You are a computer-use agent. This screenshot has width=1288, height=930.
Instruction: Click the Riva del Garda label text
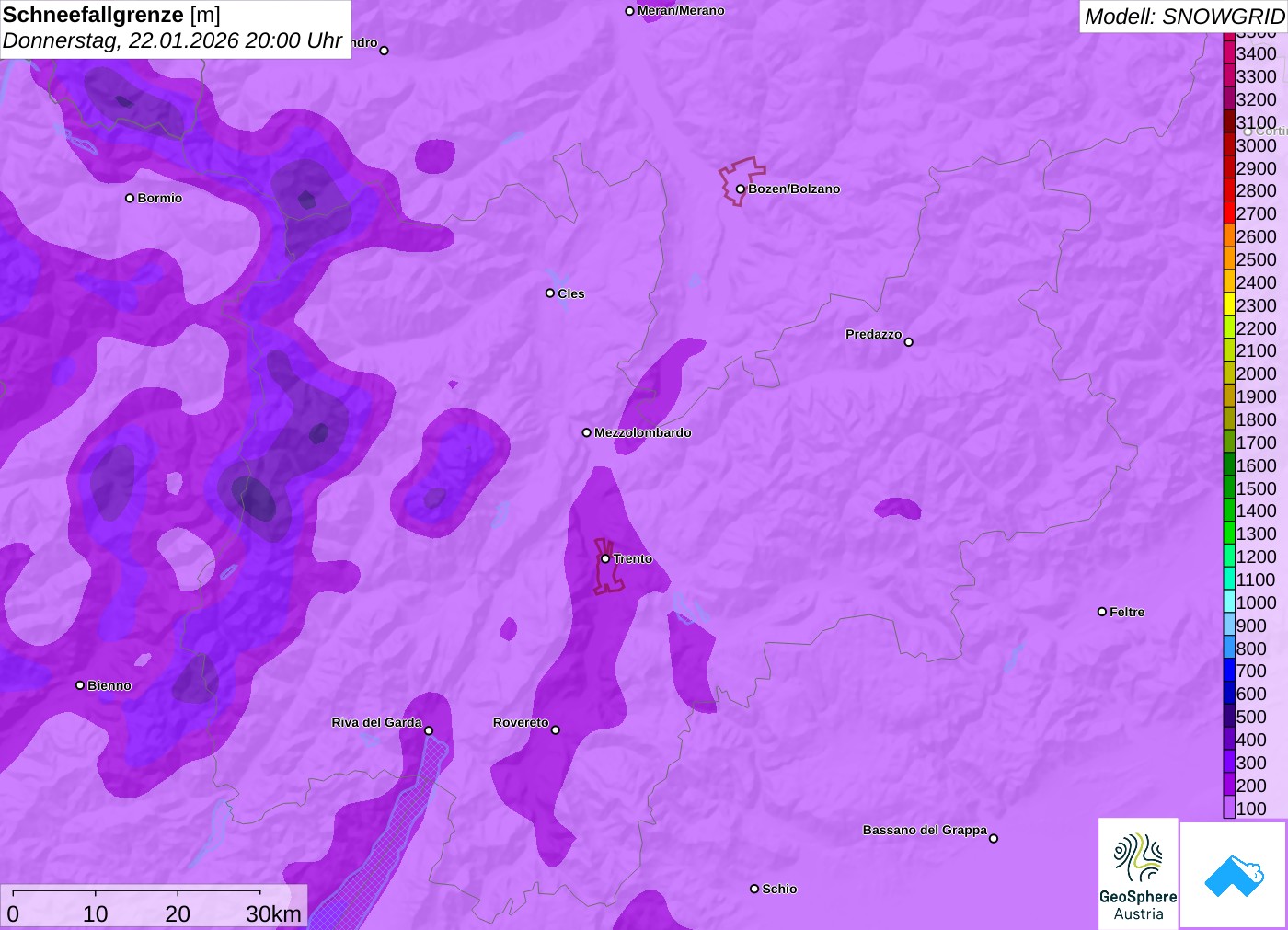(376, 722)
